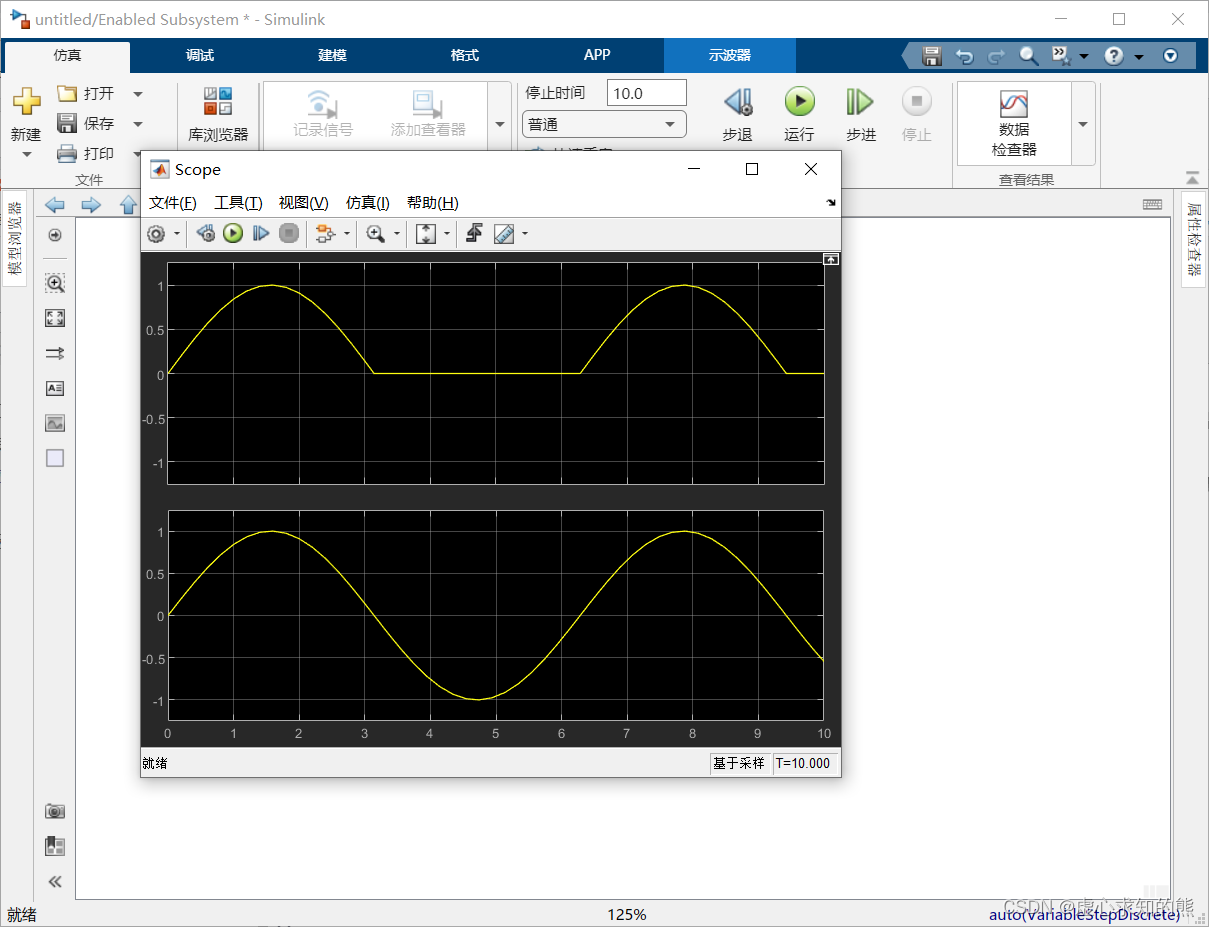1209x927 pixels.
Task: Click the 步进 step forward button
Action: [860, 114]
